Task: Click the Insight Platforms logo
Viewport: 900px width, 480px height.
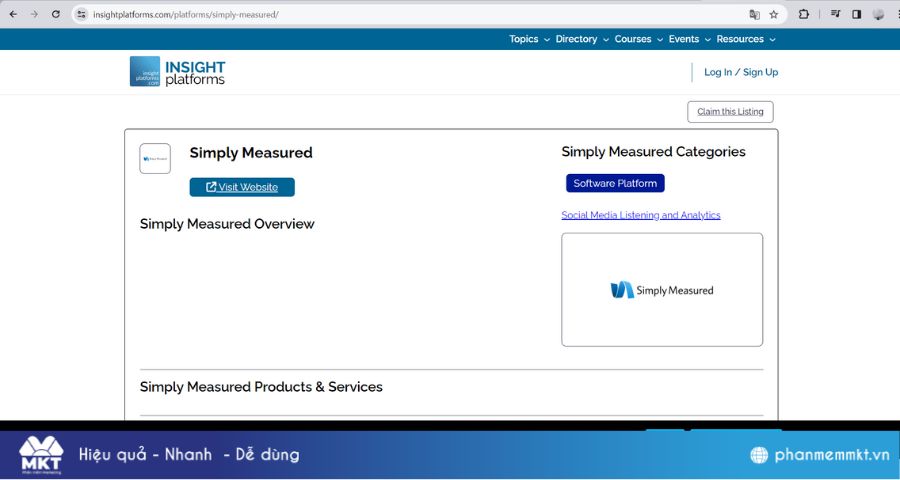Action: pyautogui.click(x=177, y=72)
